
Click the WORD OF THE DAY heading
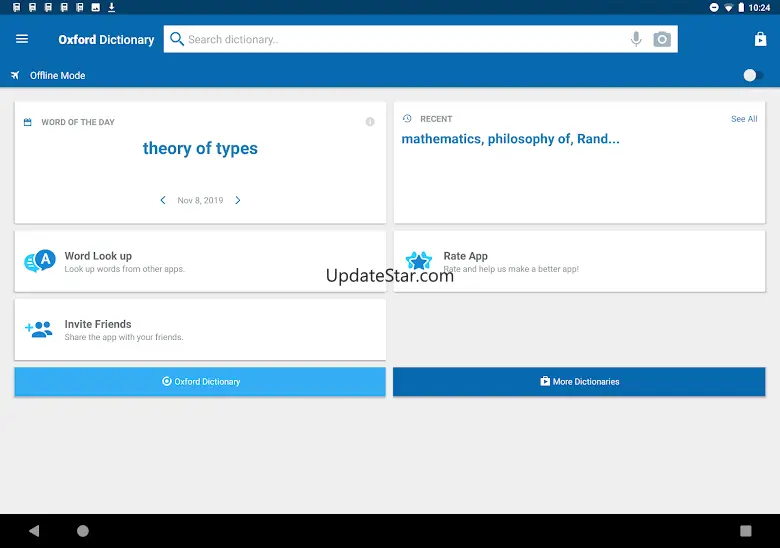[78, 122]
